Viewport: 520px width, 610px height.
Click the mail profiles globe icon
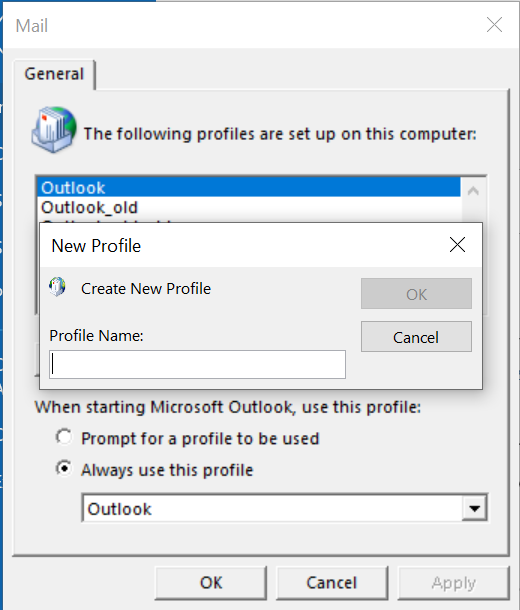(54, 130)
